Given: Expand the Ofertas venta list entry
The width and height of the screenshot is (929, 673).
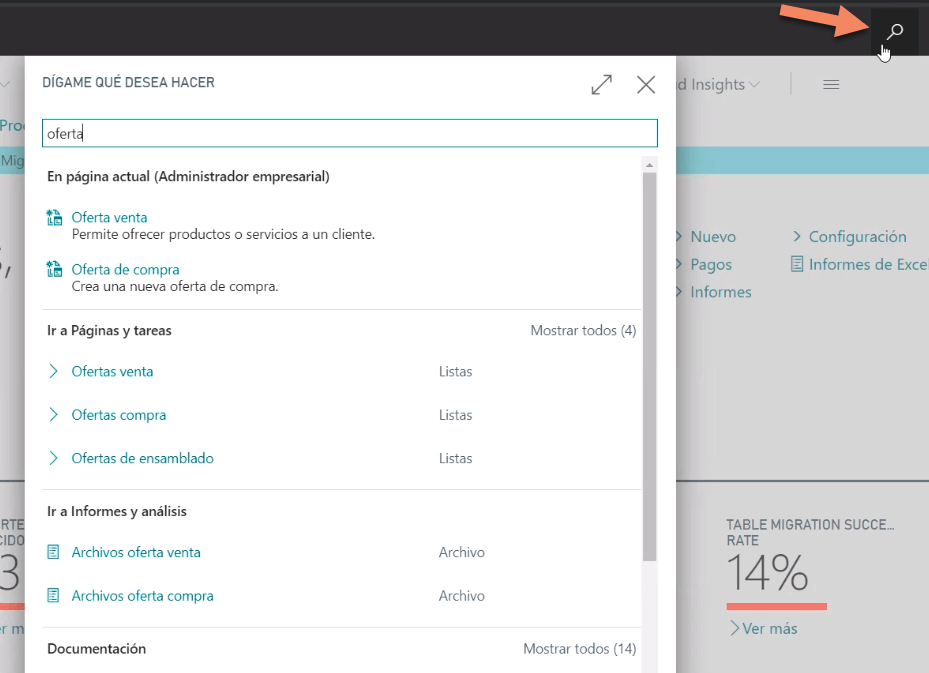Looking at the screenshot, I should [55, 372].
